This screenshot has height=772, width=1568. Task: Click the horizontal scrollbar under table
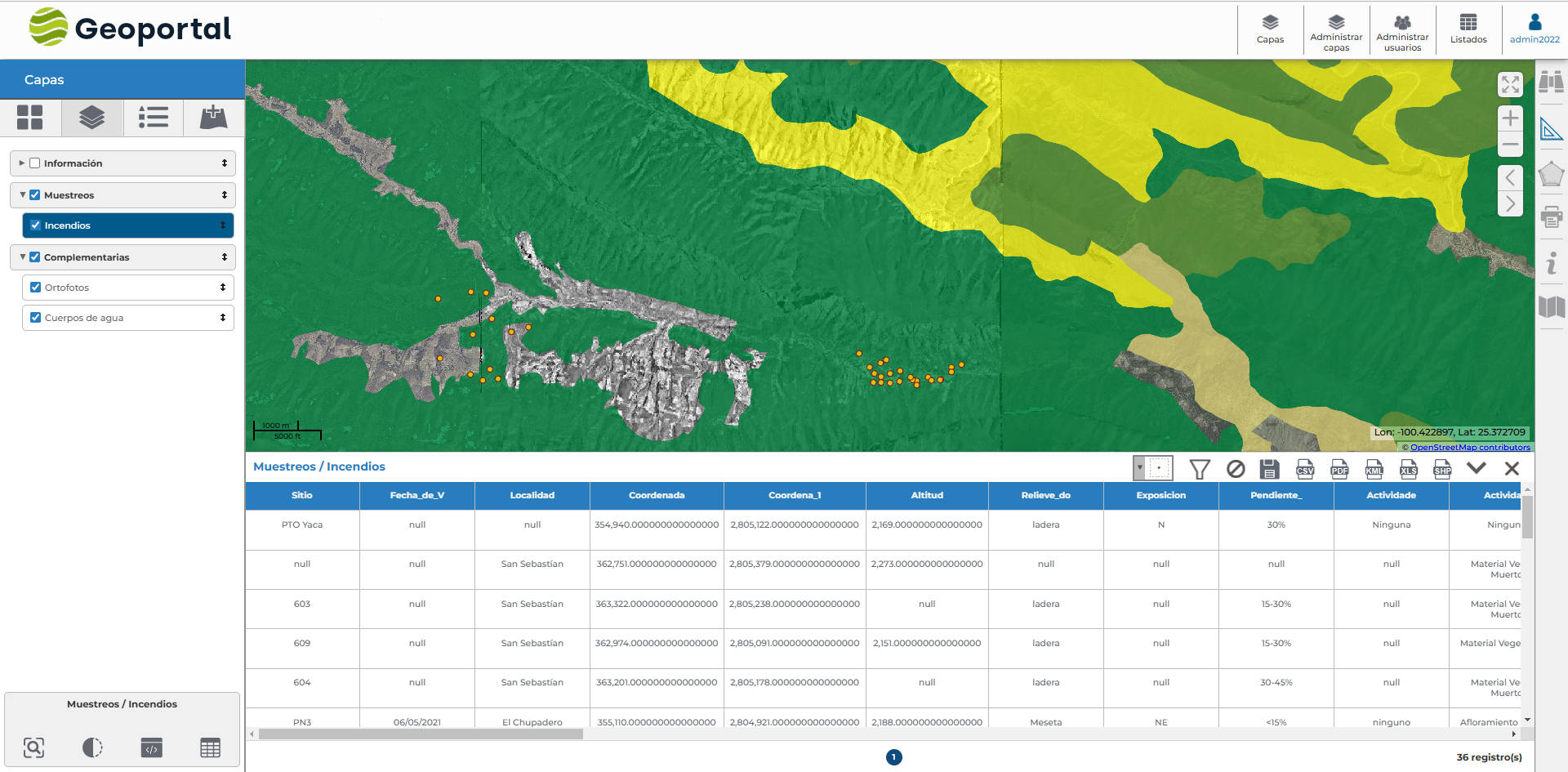(x=421, y=734)
